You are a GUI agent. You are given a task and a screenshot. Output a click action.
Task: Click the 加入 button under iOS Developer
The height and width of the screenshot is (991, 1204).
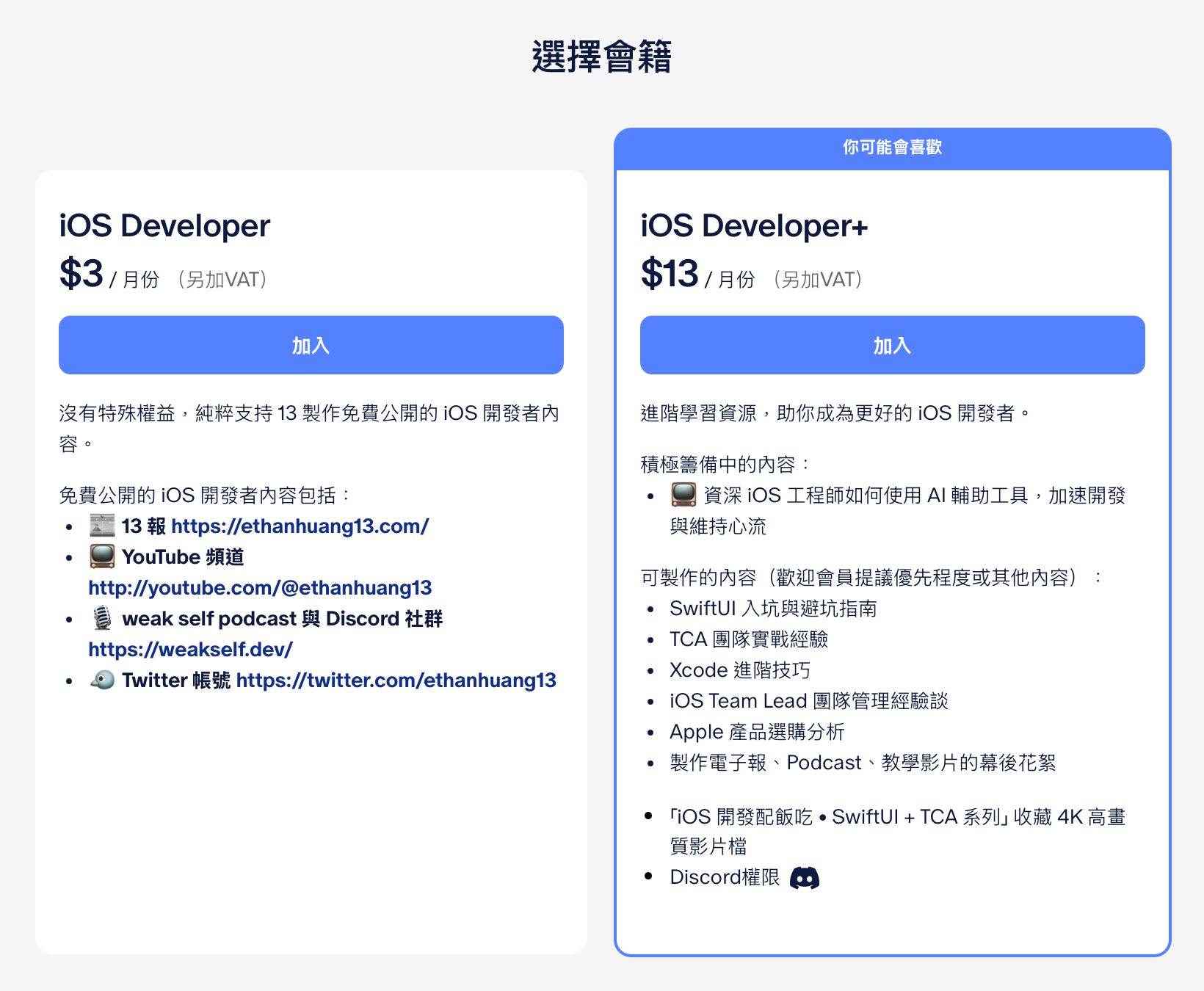coord(311,345)
